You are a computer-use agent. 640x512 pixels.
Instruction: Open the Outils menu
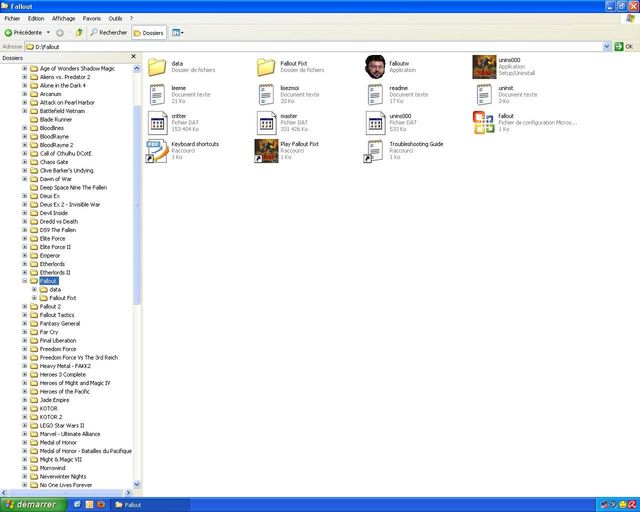[116, 18]
